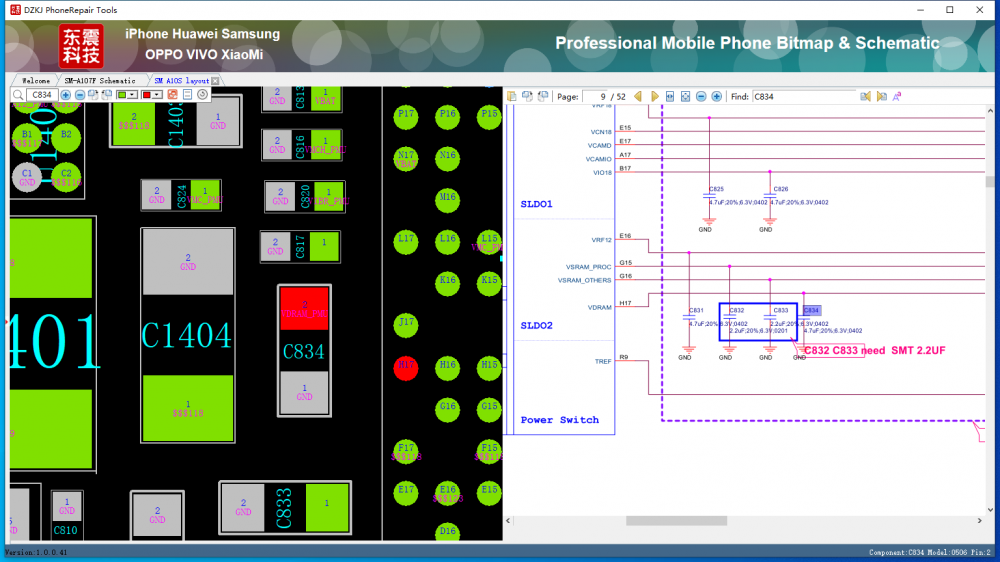
Task: Click the DZKJ app logo in title bar
Action: (x=15, y=10)
